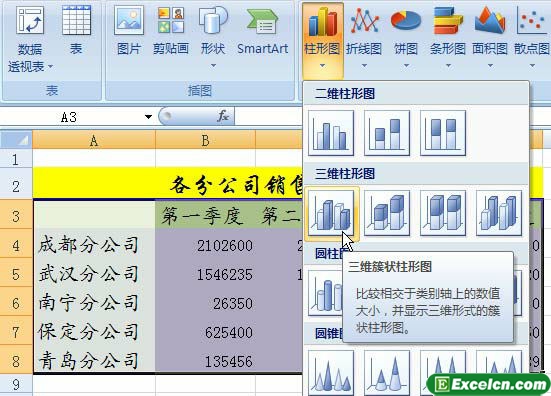Select row 8 header
This screenshot has height=396, width=551.
click(x=16, y=360)
